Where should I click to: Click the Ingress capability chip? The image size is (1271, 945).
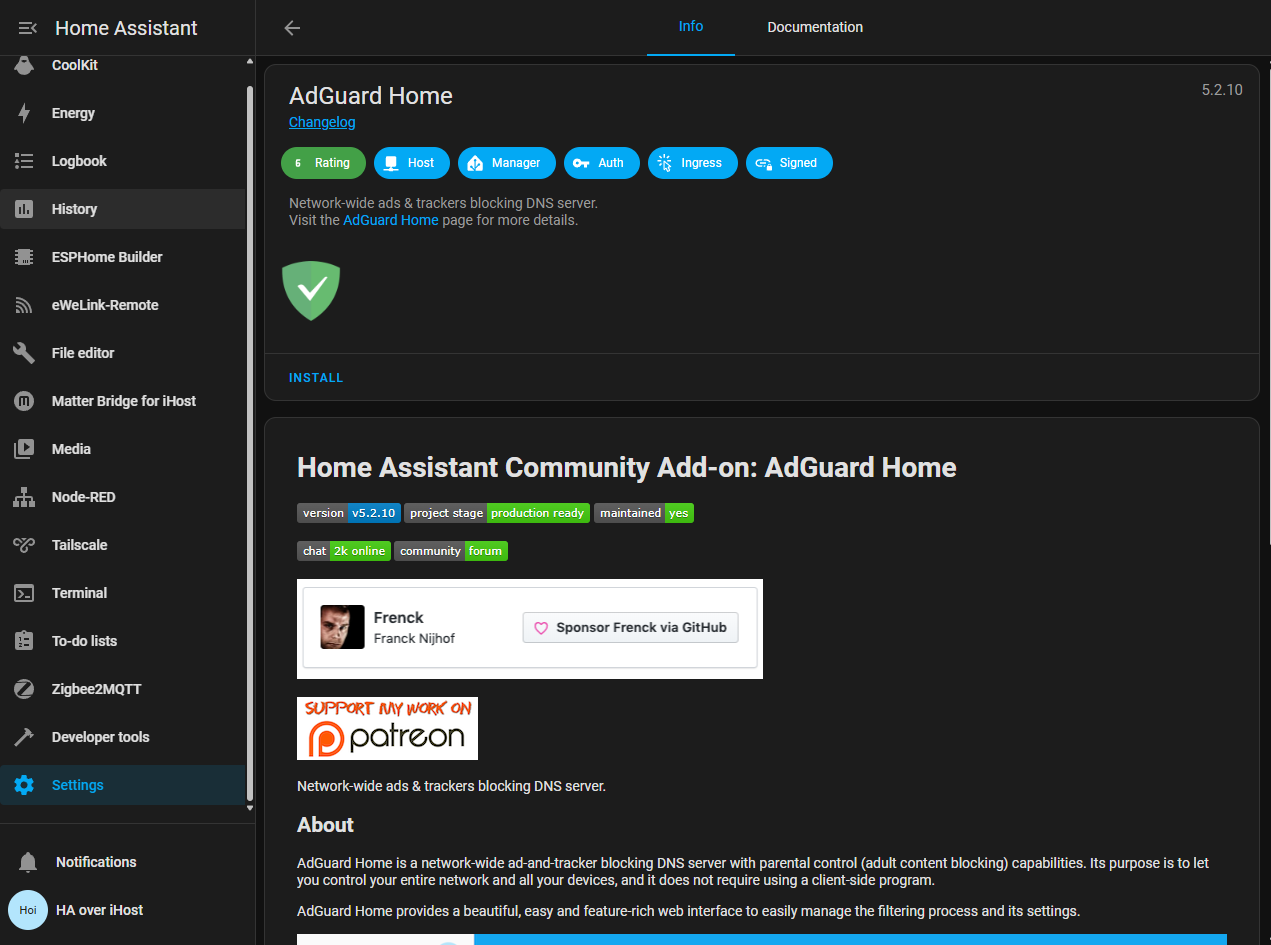(693, 163)
